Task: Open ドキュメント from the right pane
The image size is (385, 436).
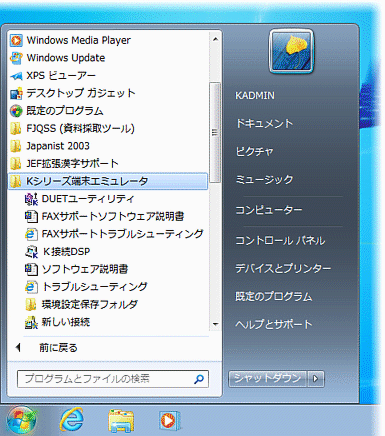Action: (x=264, y=124)
